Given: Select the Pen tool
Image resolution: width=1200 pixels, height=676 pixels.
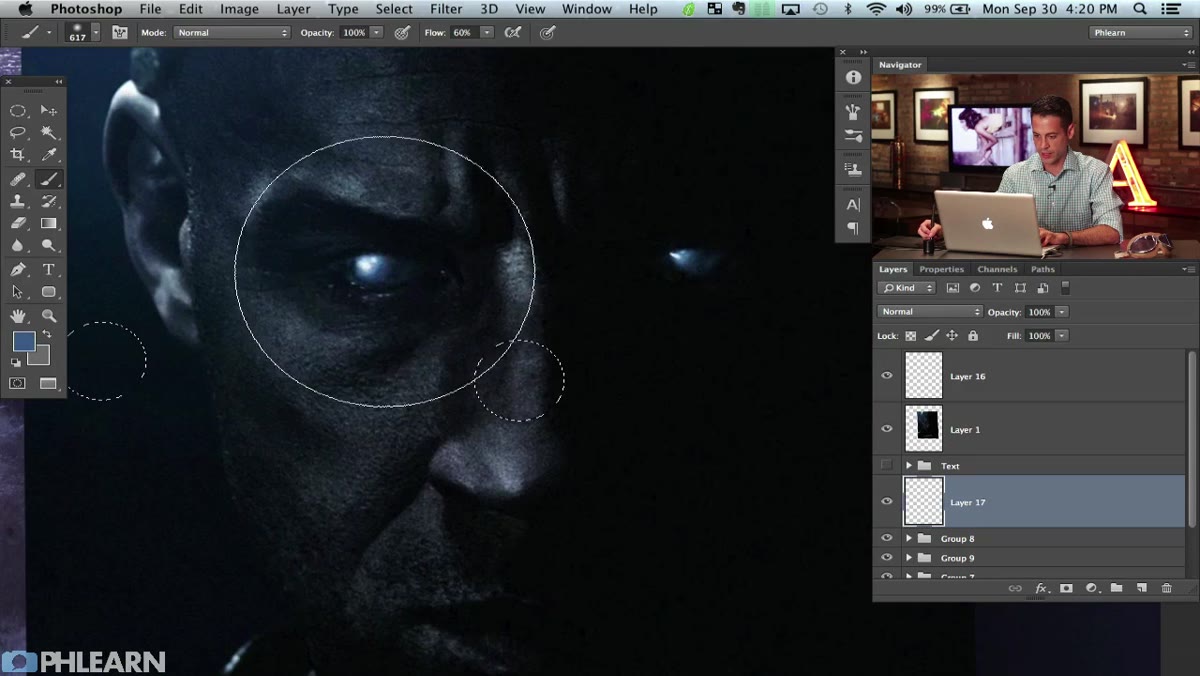Looking at the screenshot, I should 18,270.
